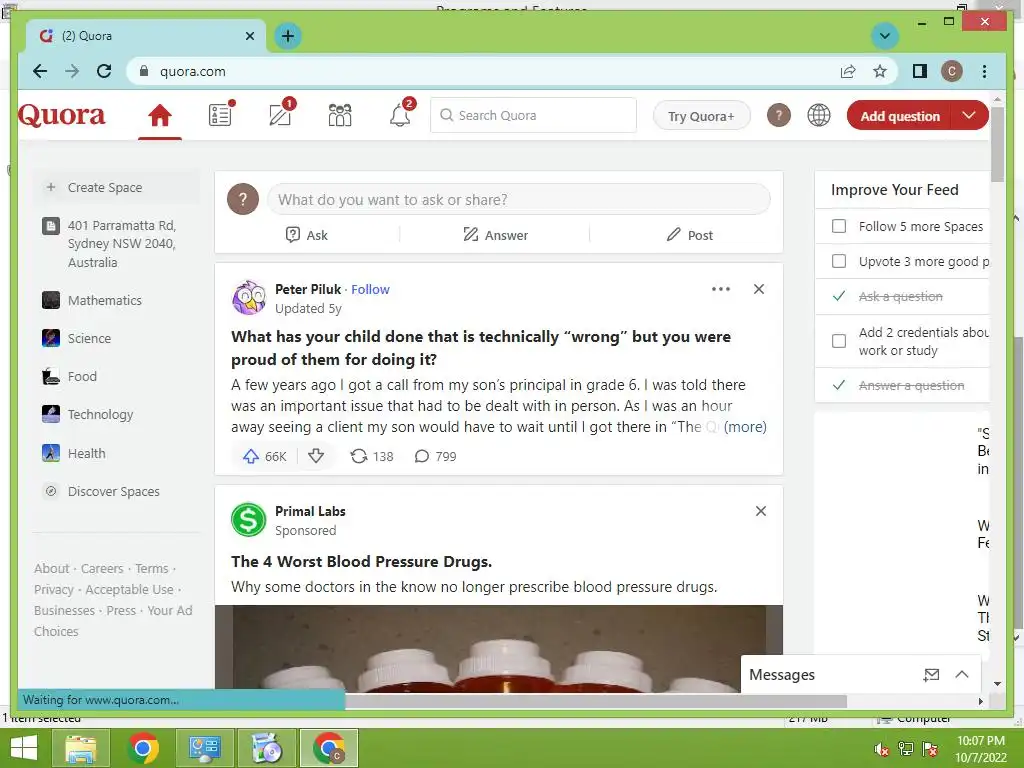This screenshot has width=1024, height=768.
Task: Click the Quora logo
Action: [61, 115]
